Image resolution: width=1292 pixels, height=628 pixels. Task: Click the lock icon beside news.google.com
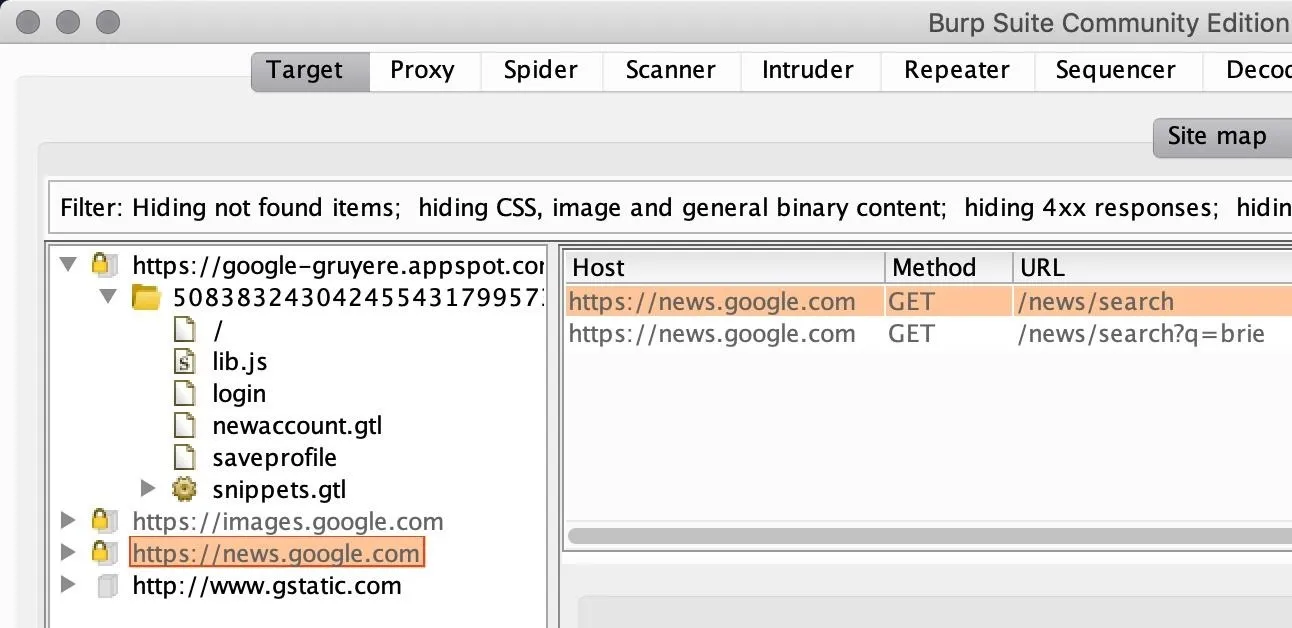pyautogui.click(x=101, y=553)
